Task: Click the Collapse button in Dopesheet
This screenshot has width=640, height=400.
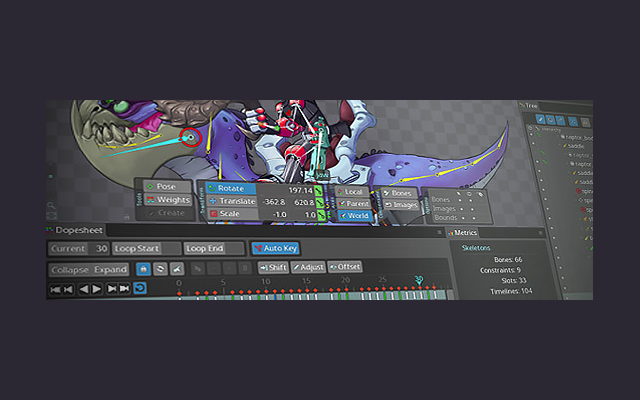Action: point(70,270)
